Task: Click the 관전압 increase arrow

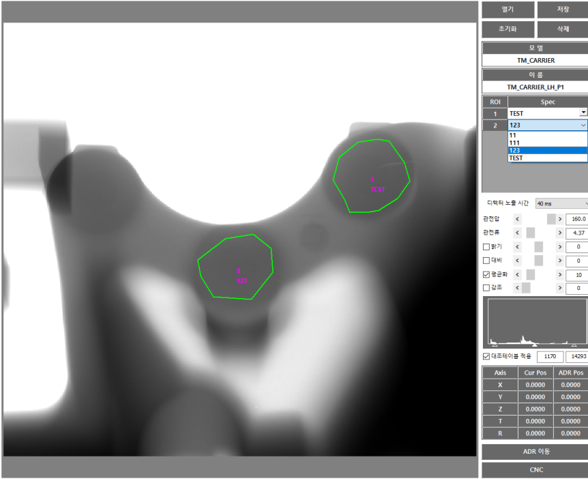Action: pos(560,219)
